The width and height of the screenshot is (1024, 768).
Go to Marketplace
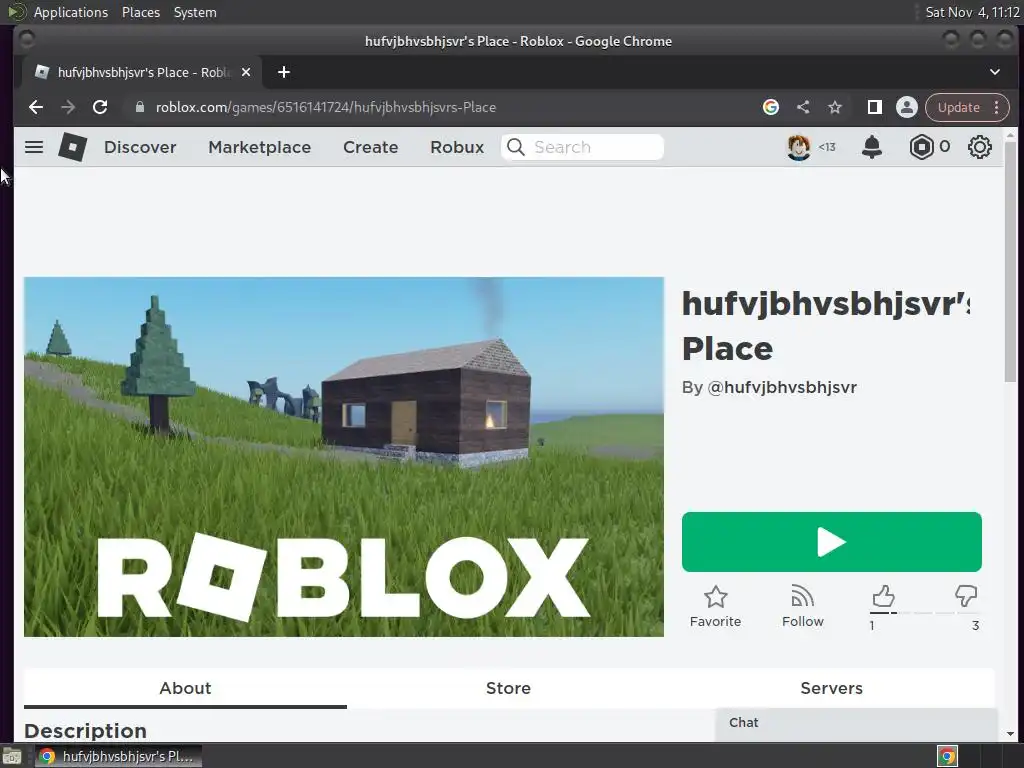click(259, 147)
